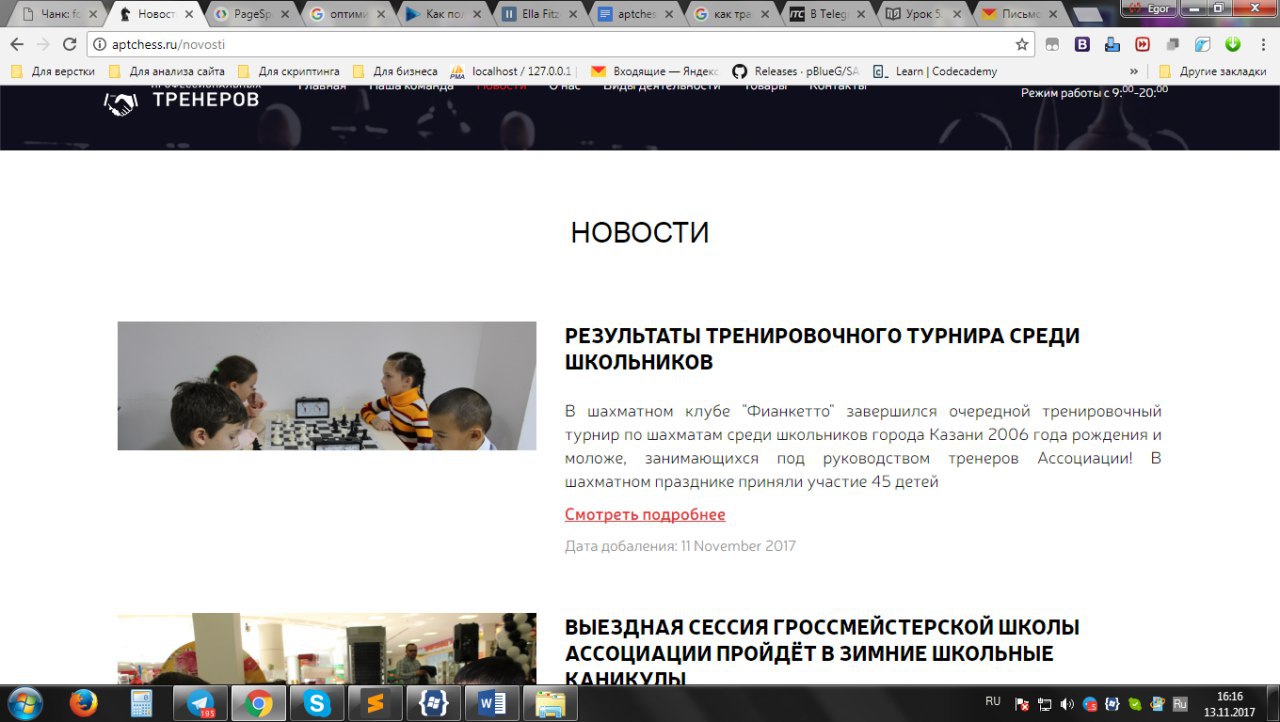Open the localhost / 127.0.0.1 bookmark
The height and width of the screenshot is (722, 1280).
(512, 72)
